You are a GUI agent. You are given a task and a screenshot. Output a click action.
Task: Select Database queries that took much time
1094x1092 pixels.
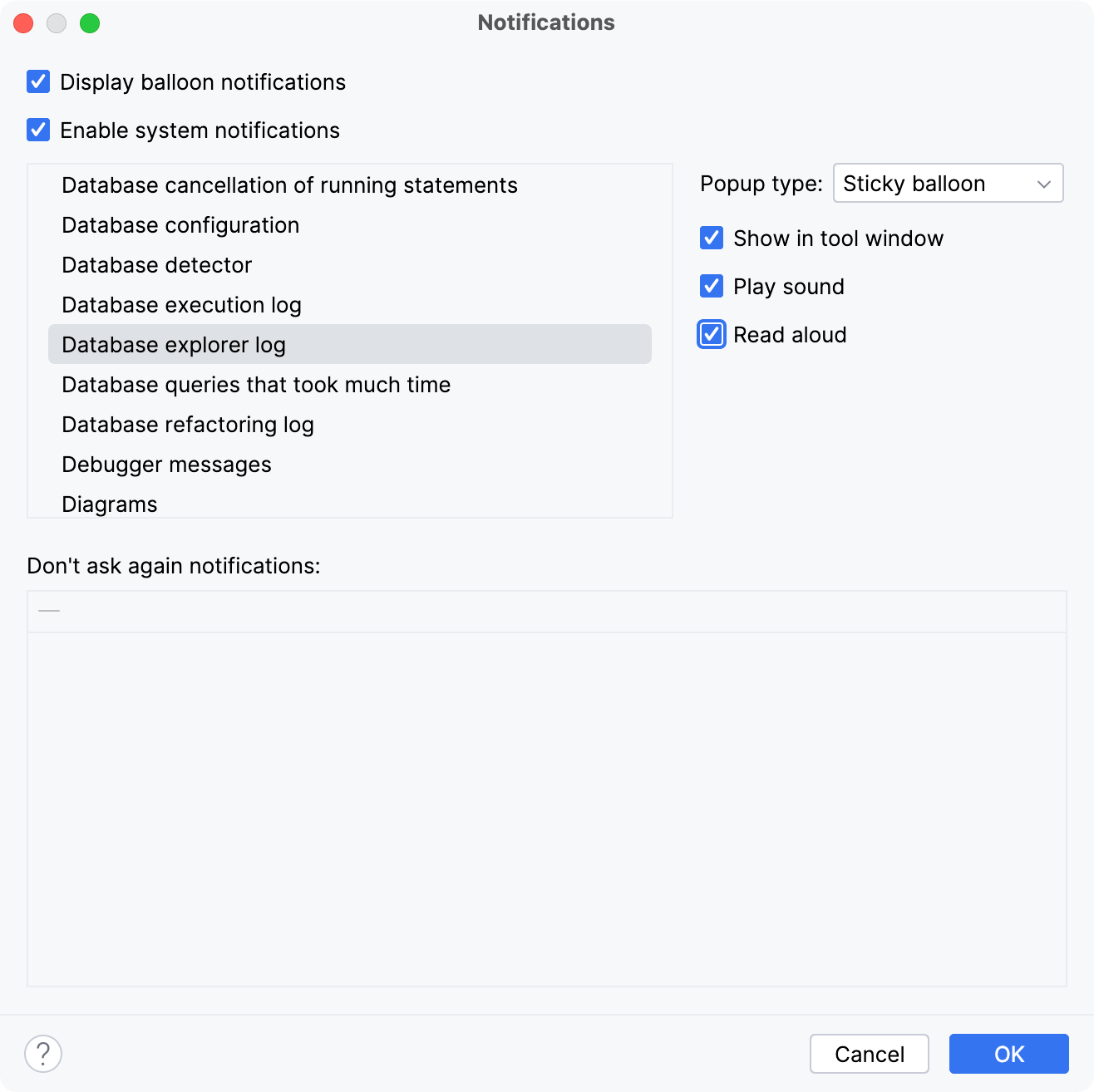click(256, 384)
